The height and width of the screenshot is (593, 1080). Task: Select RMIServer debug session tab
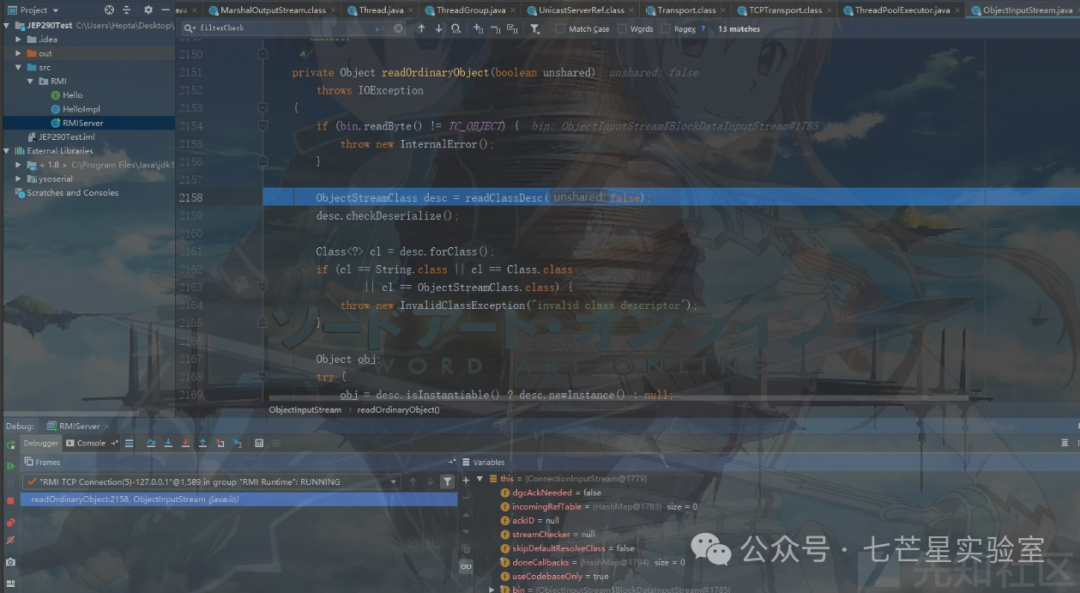[79, 426]
